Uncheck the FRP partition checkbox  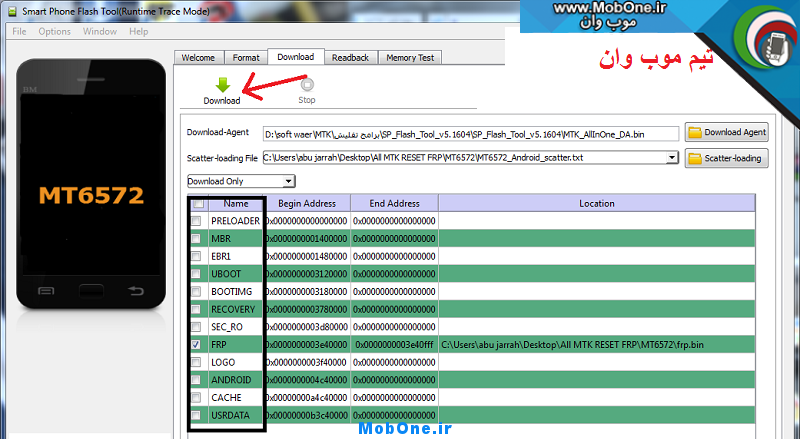pyautogui.click(x=197, y=345)
